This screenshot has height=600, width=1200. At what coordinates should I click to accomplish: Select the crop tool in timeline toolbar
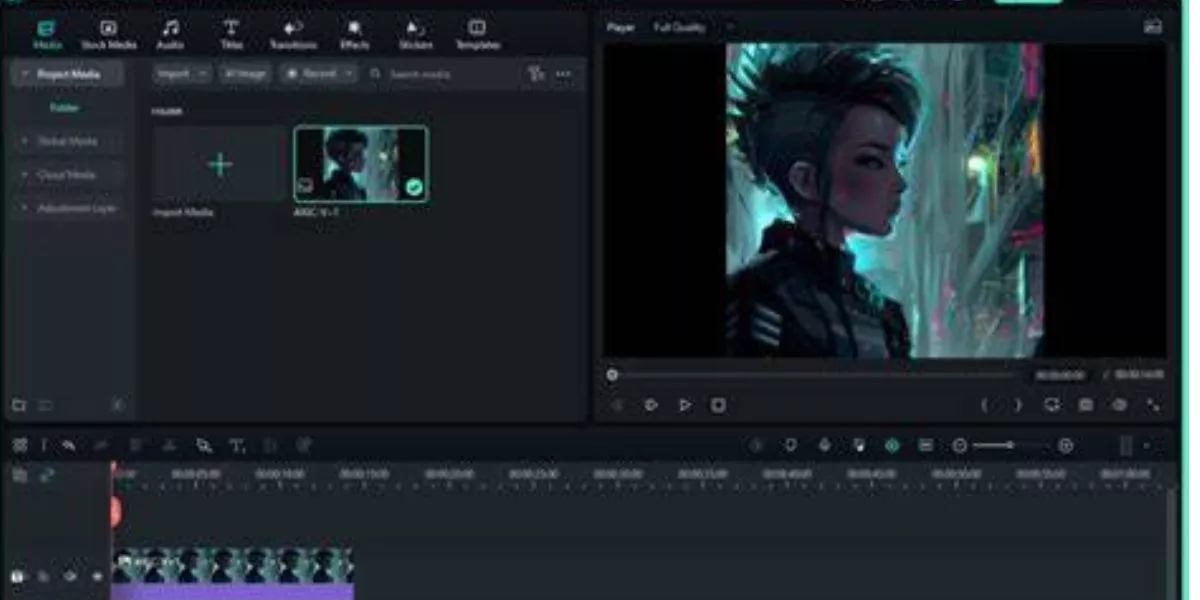click(x=203, y=446)
